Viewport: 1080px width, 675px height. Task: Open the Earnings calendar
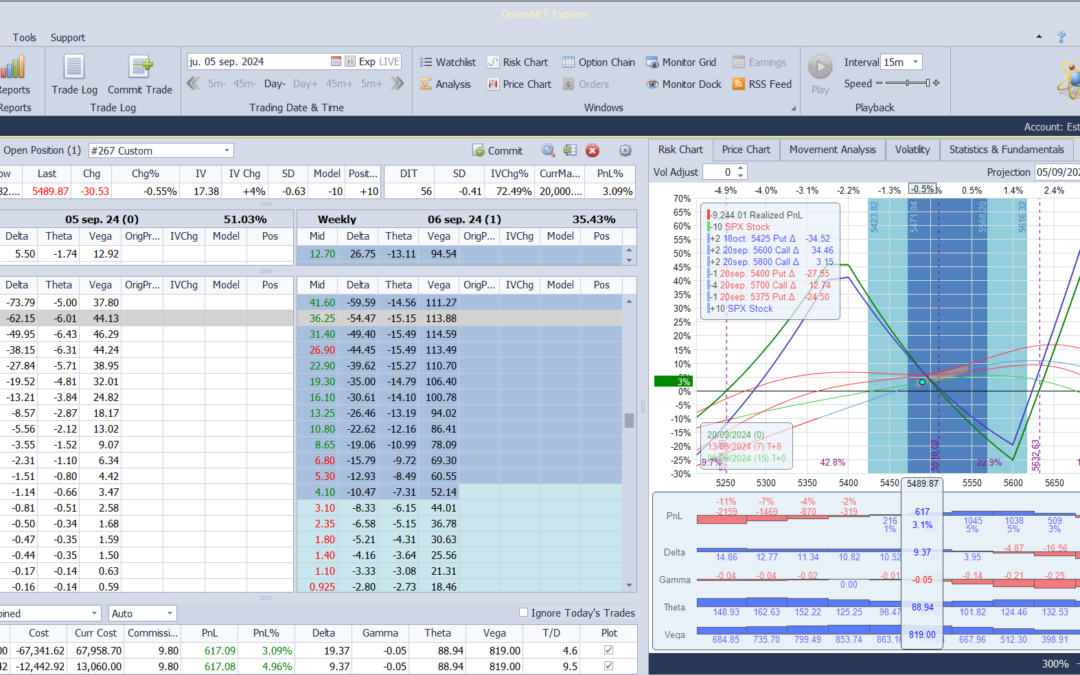click(x=759, y=62)
